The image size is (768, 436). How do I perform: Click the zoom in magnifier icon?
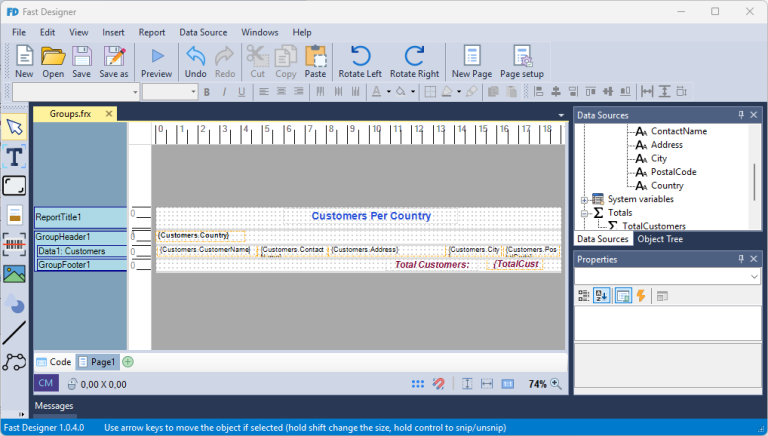[556, 384]
